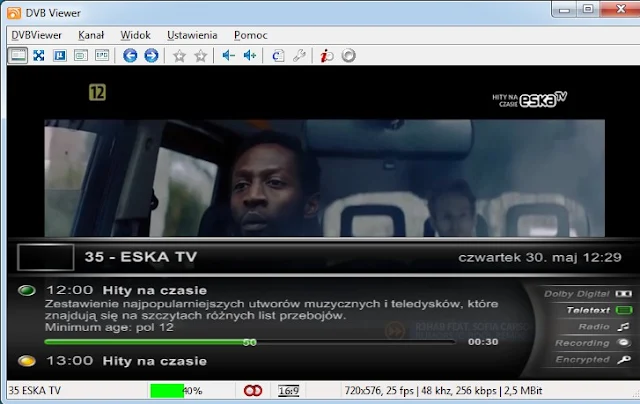Toggle the Teletext indicator

coord(599,310)
